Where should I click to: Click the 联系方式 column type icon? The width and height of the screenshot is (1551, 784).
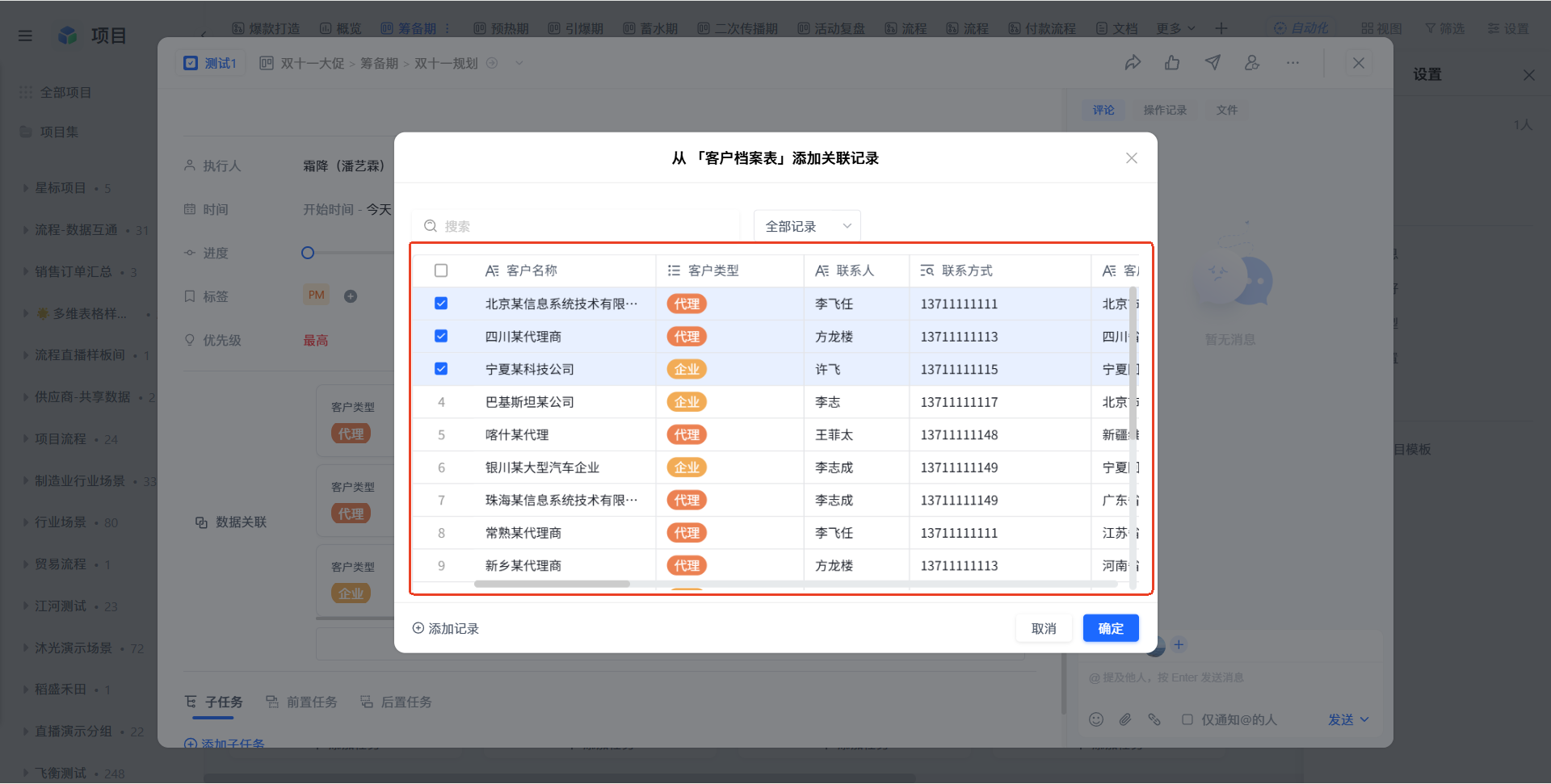point(927,270)
